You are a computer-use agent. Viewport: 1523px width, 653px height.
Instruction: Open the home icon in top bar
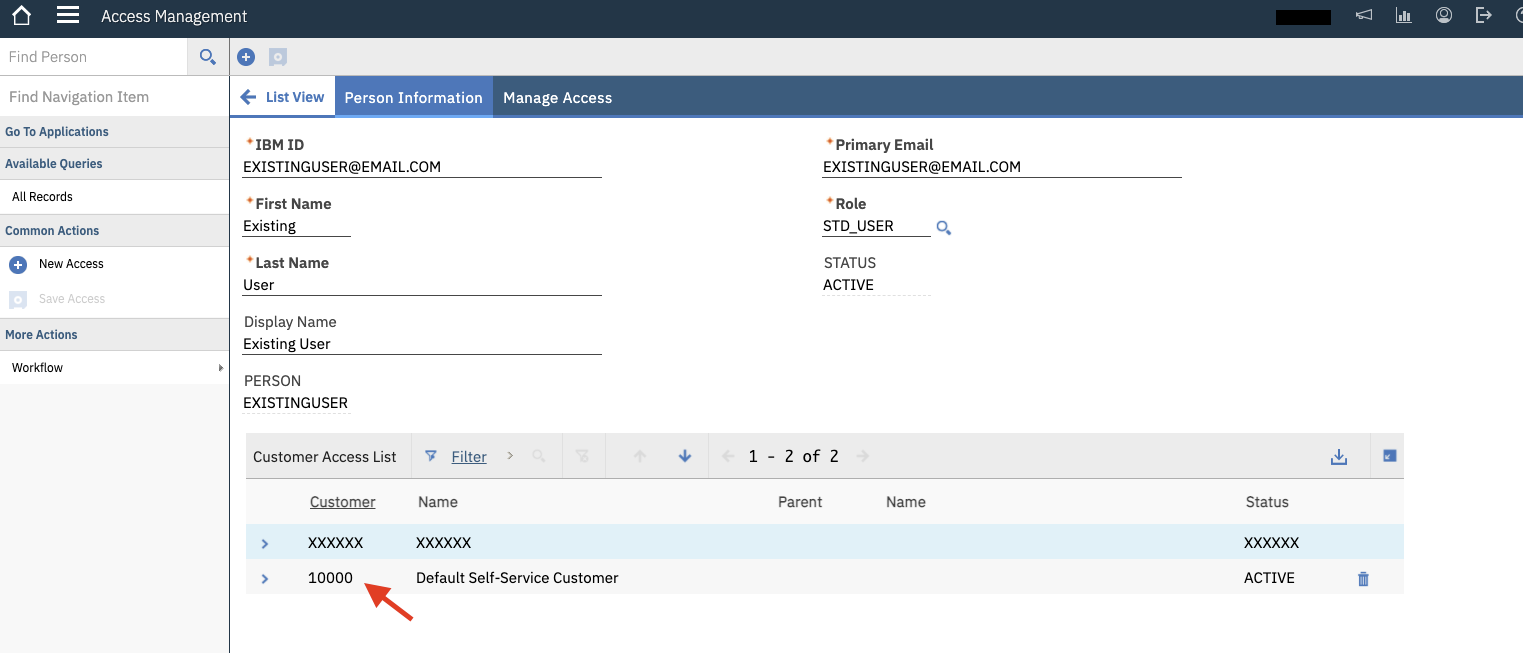[20, 15]
